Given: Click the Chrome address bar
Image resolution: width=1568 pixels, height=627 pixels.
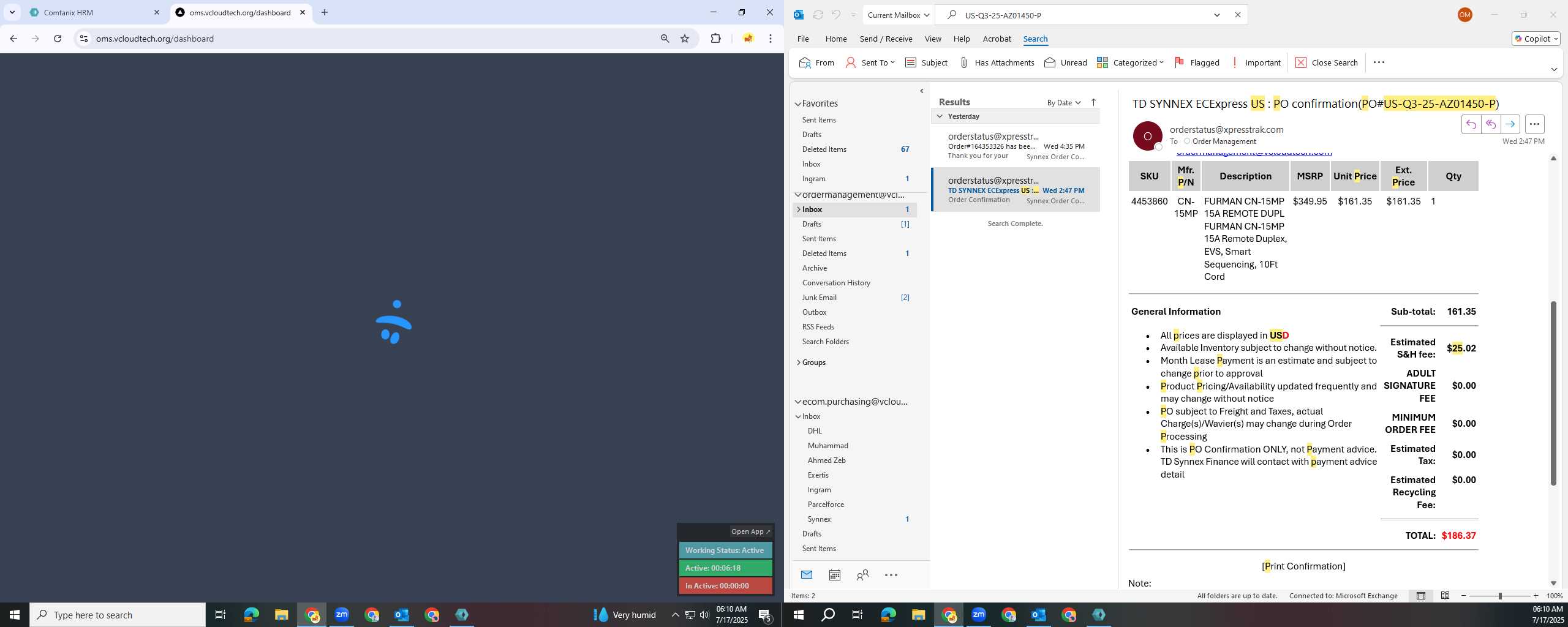Looking at the screenshot, I should (x=372, y=39).
